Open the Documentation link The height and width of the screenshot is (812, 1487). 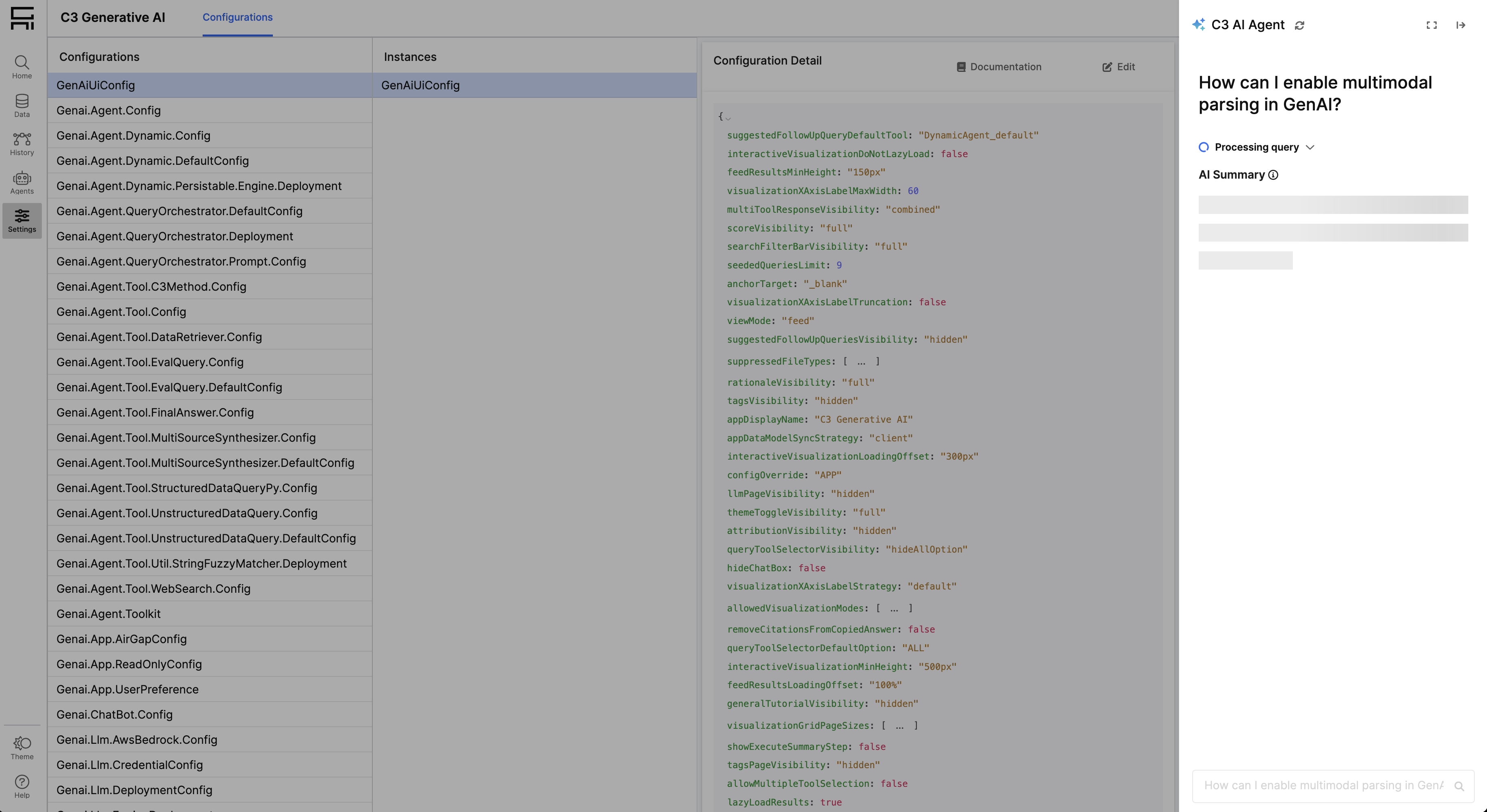pyautogui.click(x=999, y=67)
